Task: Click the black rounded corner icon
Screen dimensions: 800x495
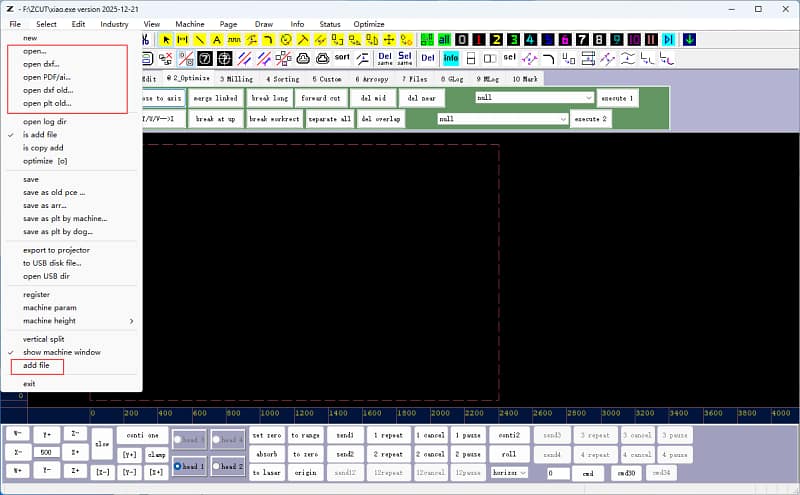Action: (549, 59)
